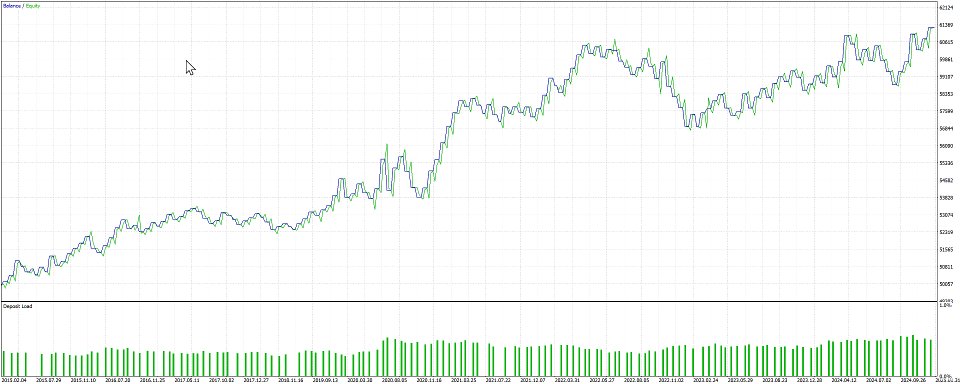The width and height of the screenshot is (960, 384).
Task: Click the Equity legend label
Action: [33, 6]
